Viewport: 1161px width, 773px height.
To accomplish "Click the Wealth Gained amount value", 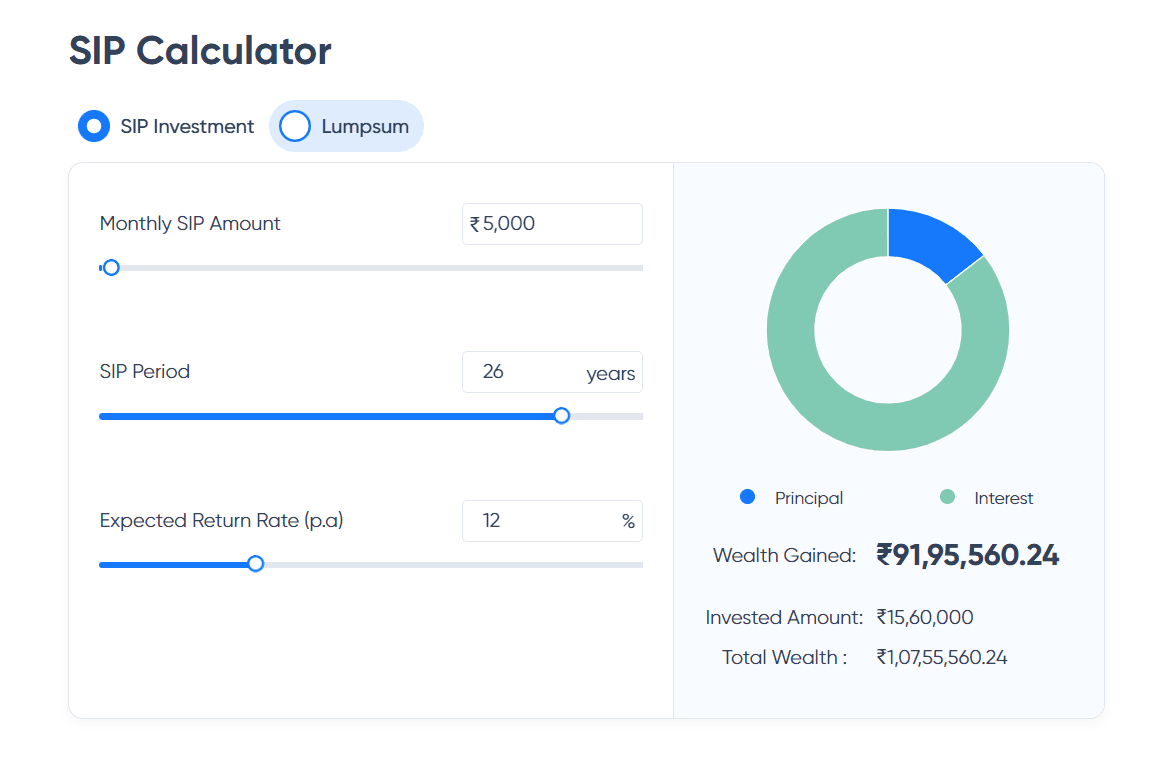I will [967, 555].
